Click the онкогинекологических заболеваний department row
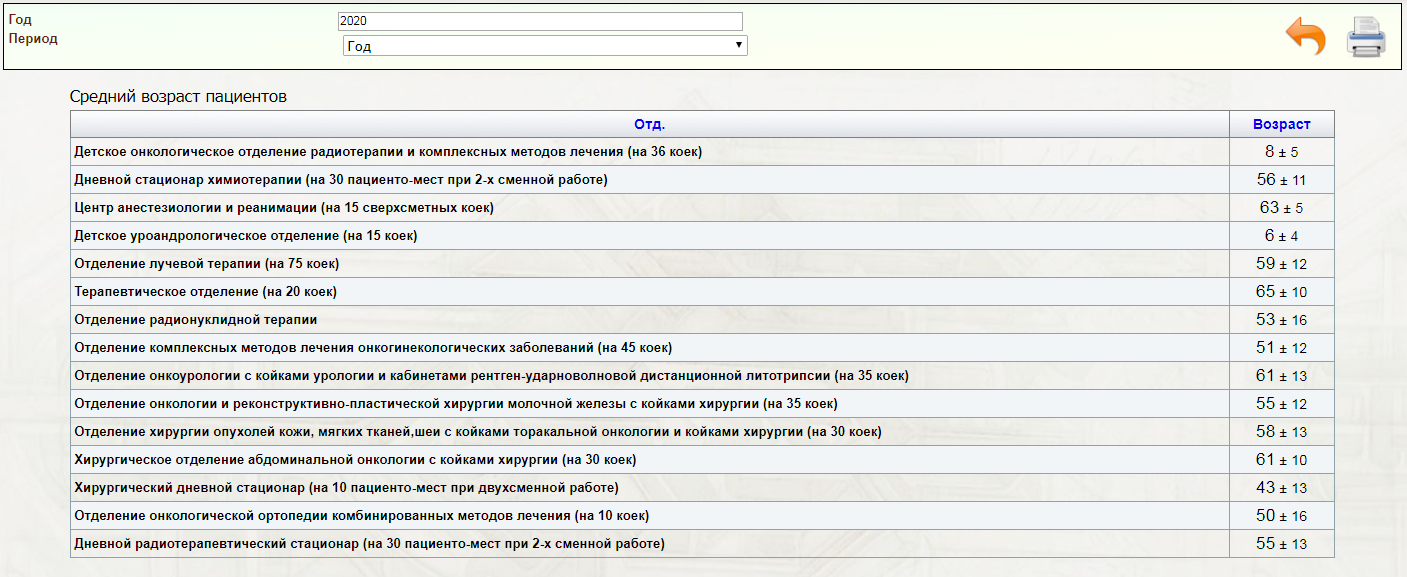1407x577 pixels. coord(702,348)
